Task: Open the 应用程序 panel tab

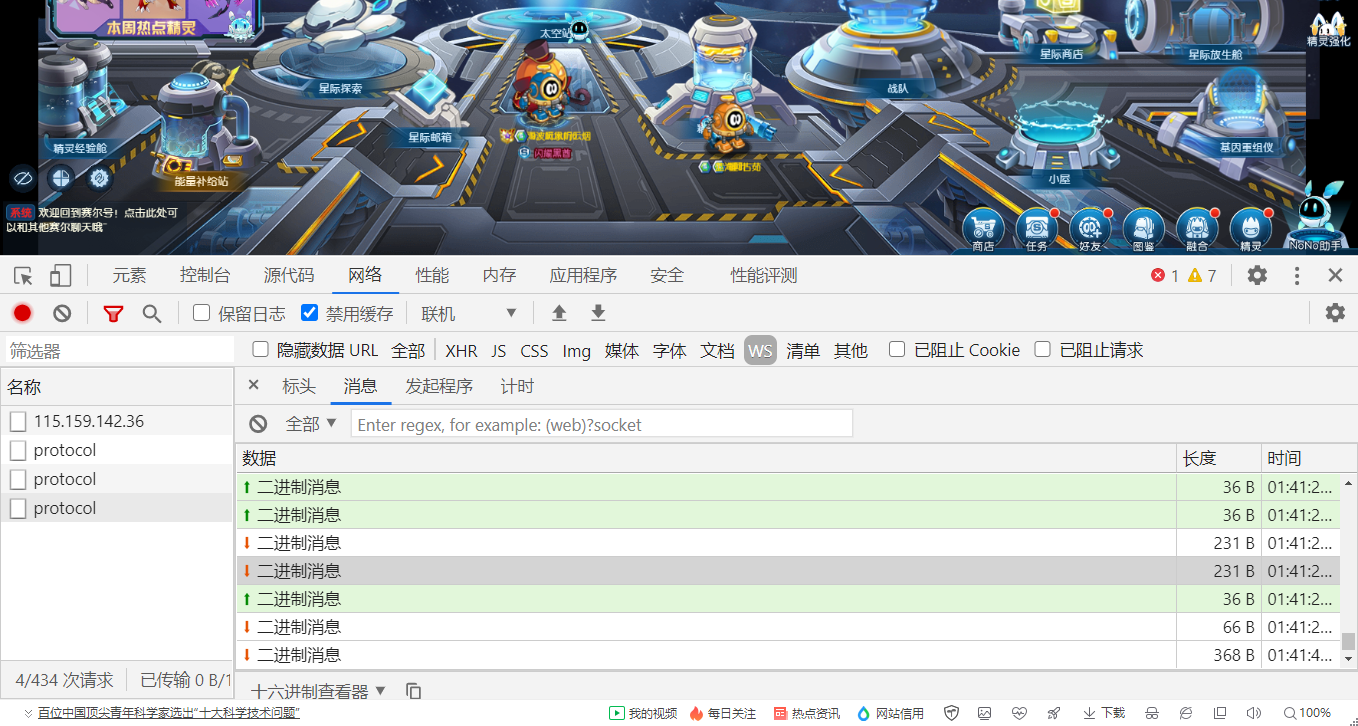Action: [583, 275]
